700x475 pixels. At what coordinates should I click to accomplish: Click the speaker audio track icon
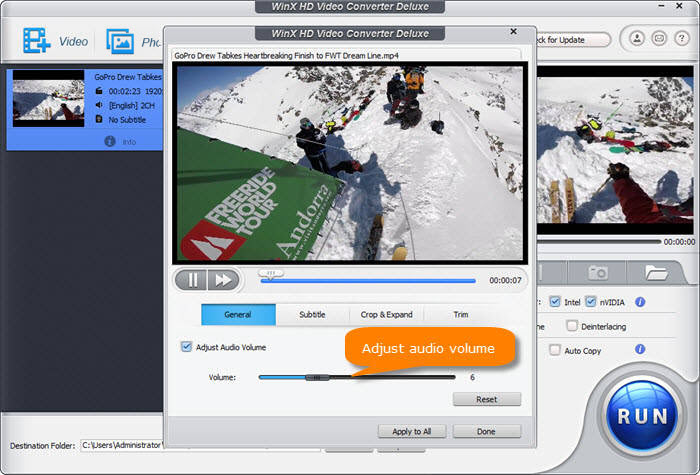pyautogui.click(x=99, y=105)
